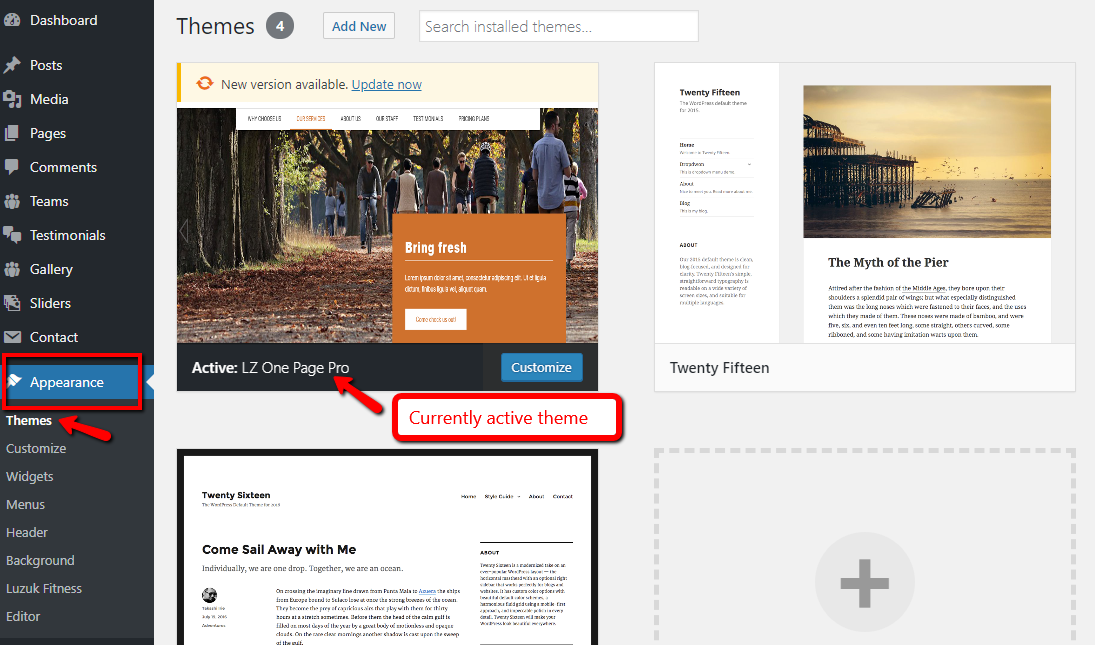This screenshot has width=1095, height=645.
Task: Open the Widgets submenu item
Action: (29, 476)
